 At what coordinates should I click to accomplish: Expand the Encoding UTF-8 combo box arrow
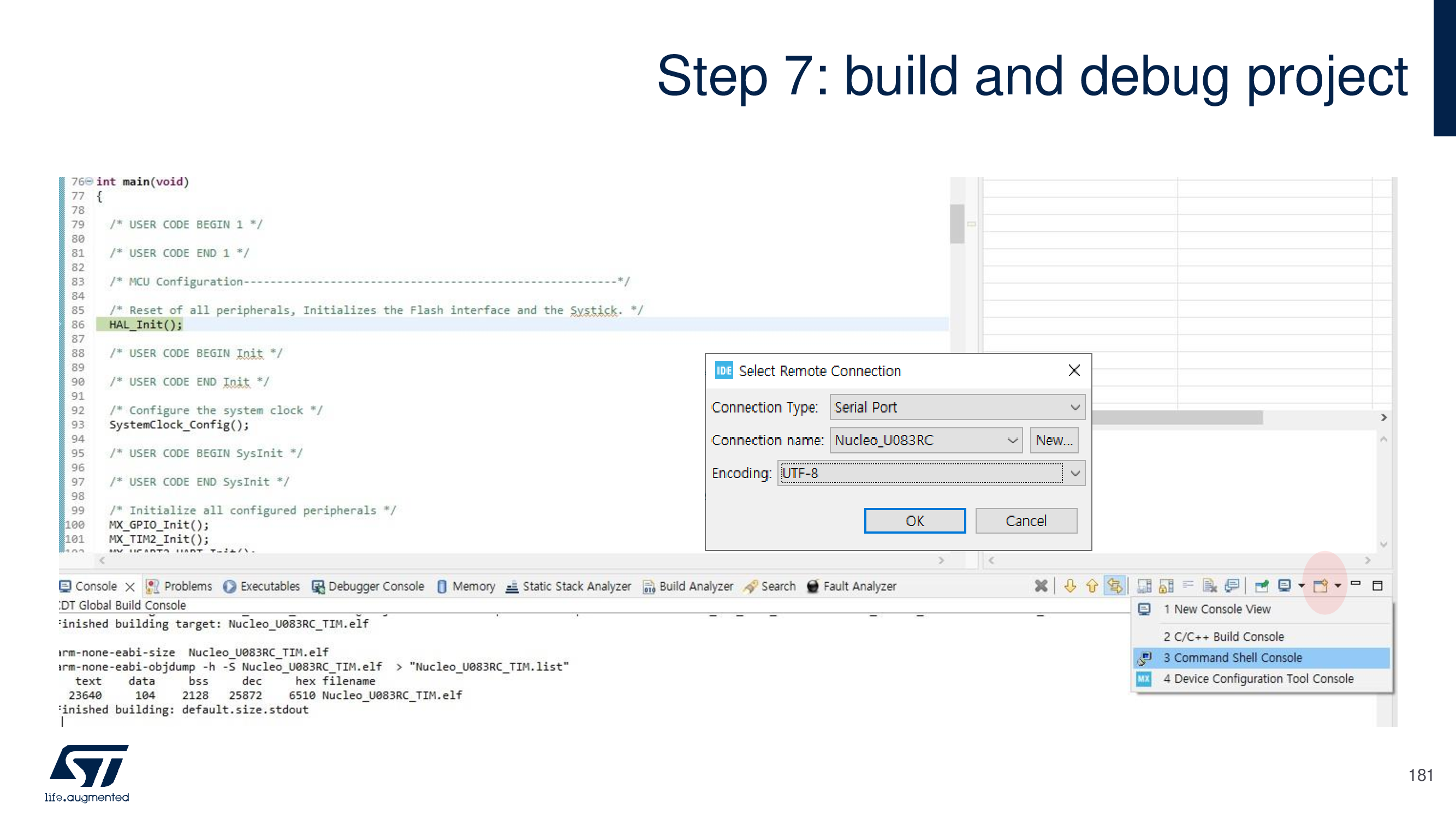(1074, 473)
